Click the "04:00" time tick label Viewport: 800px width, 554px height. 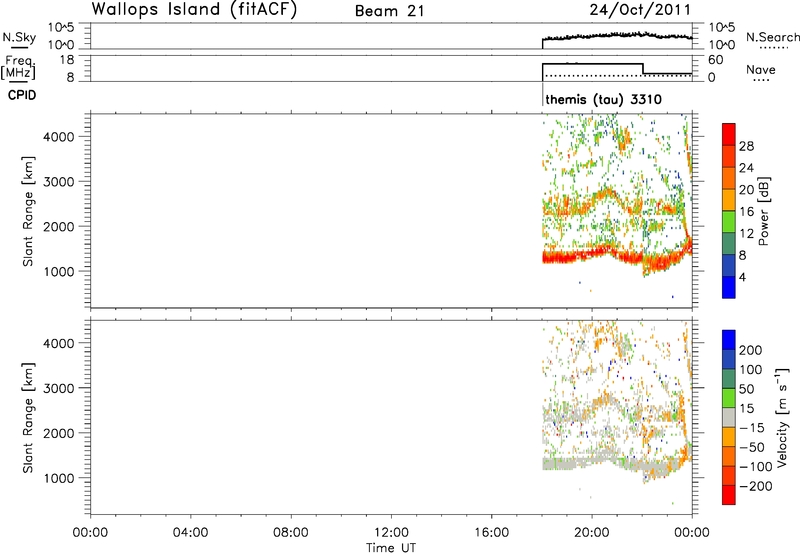[x=190, y=533]
